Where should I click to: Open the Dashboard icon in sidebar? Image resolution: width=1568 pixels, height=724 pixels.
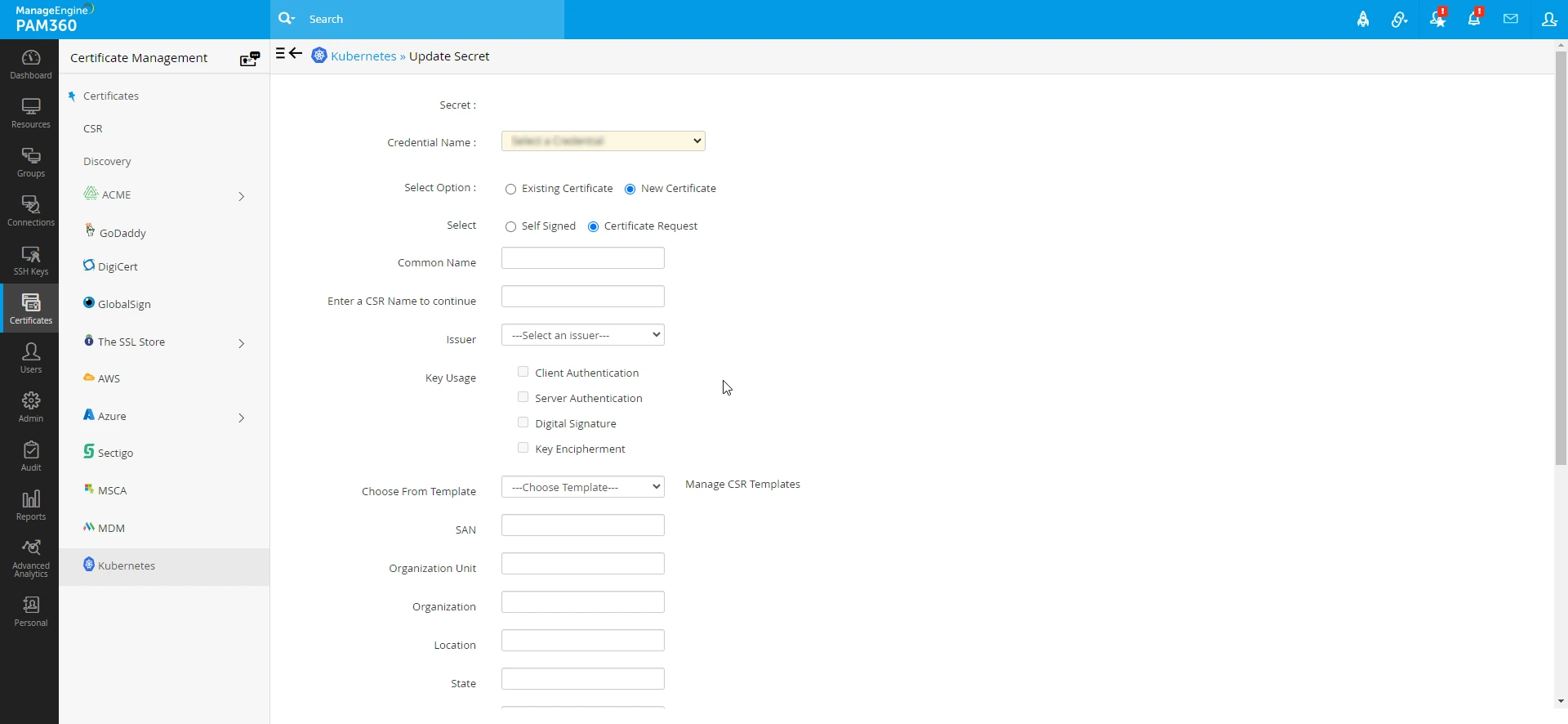[30, 64]
